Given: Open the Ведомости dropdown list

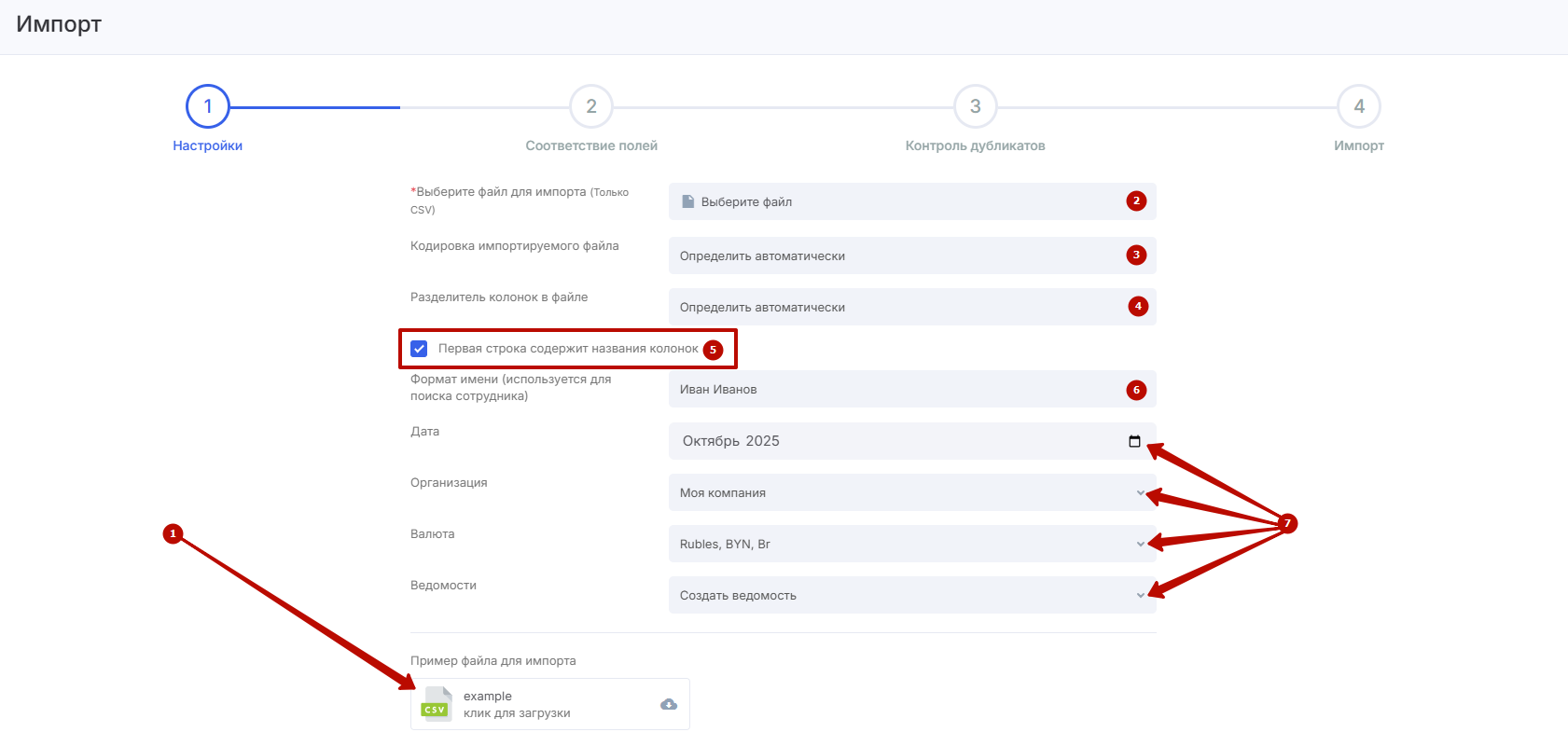Looking at the screenshot, I should tap(911, 595).
